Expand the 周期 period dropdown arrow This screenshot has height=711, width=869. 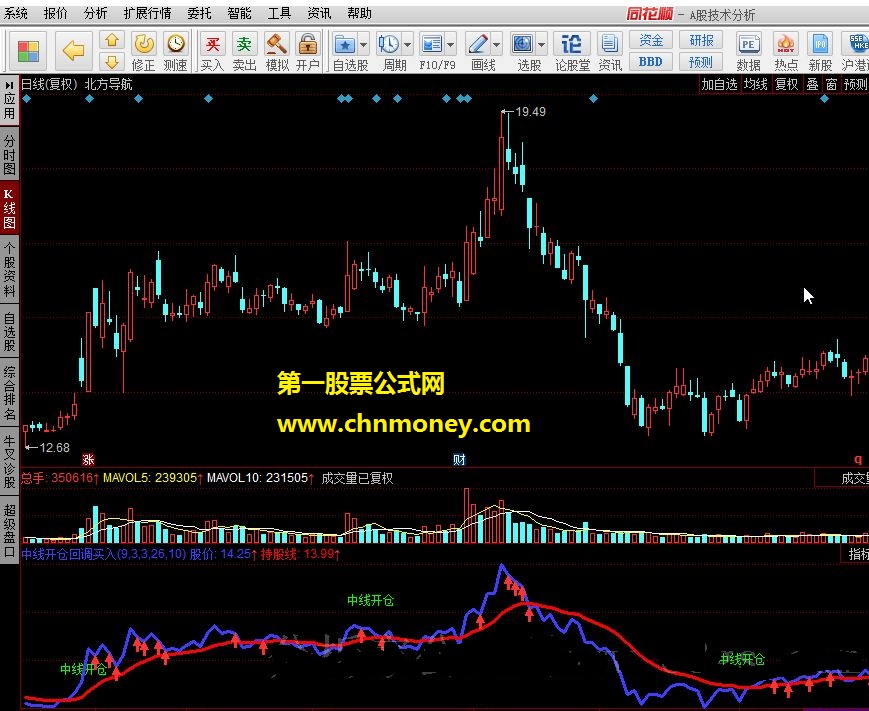407,44
